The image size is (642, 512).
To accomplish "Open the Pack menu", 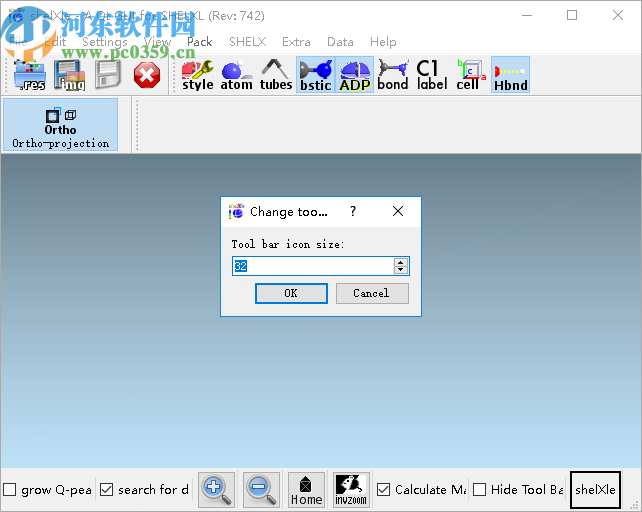I will tap(200, 42).
